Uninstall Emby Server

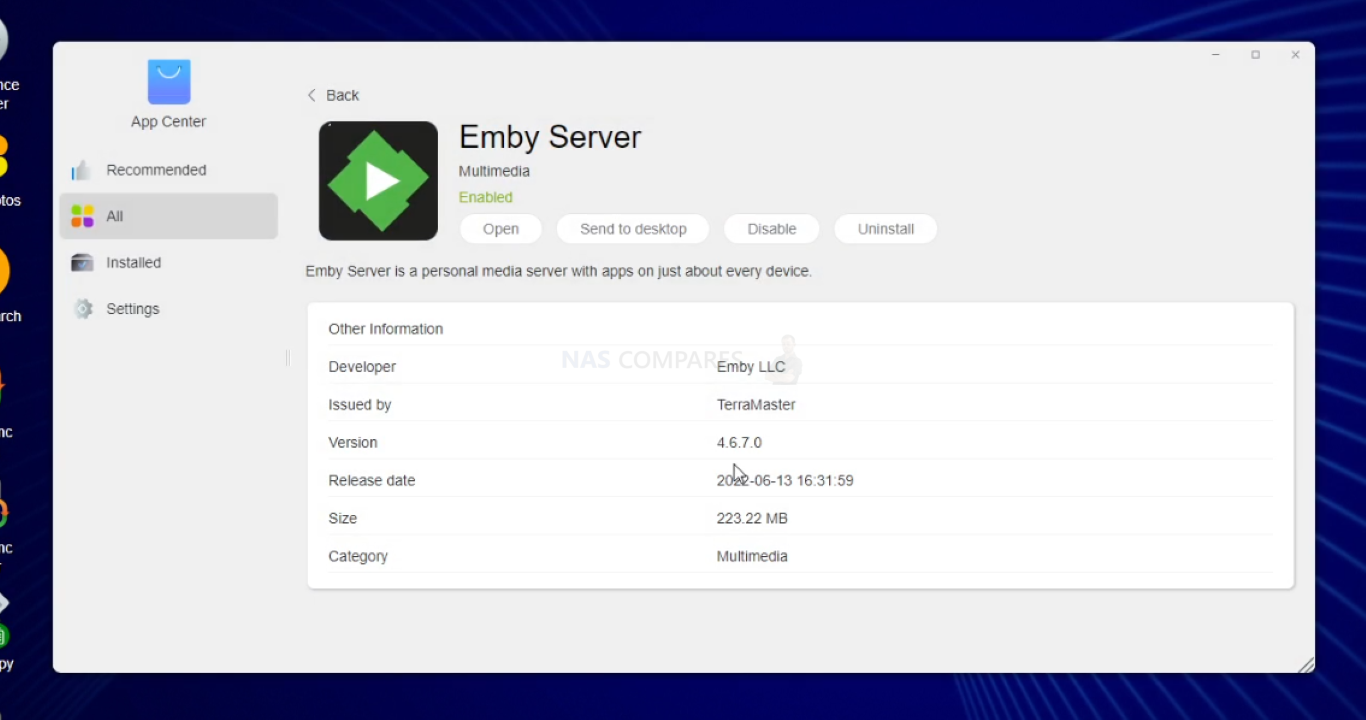pos(886,229)
